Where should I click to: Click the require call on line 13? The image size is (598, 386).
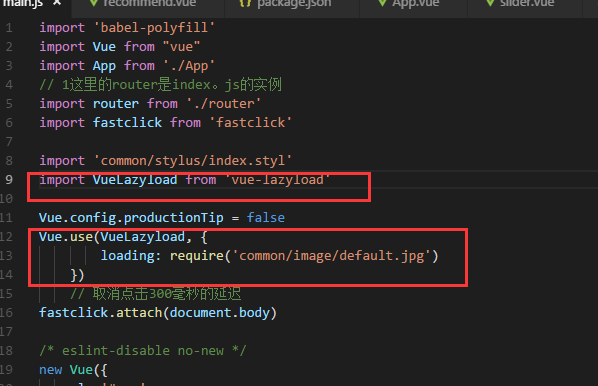click(x=197, y=256)
